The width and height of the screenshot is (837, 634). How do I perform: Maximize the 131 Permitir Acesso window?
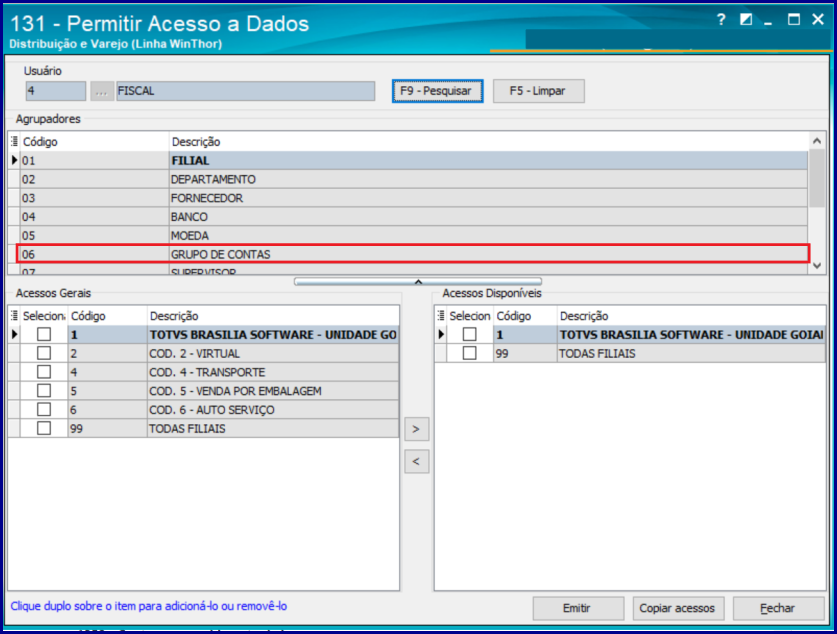click(794, 20)
